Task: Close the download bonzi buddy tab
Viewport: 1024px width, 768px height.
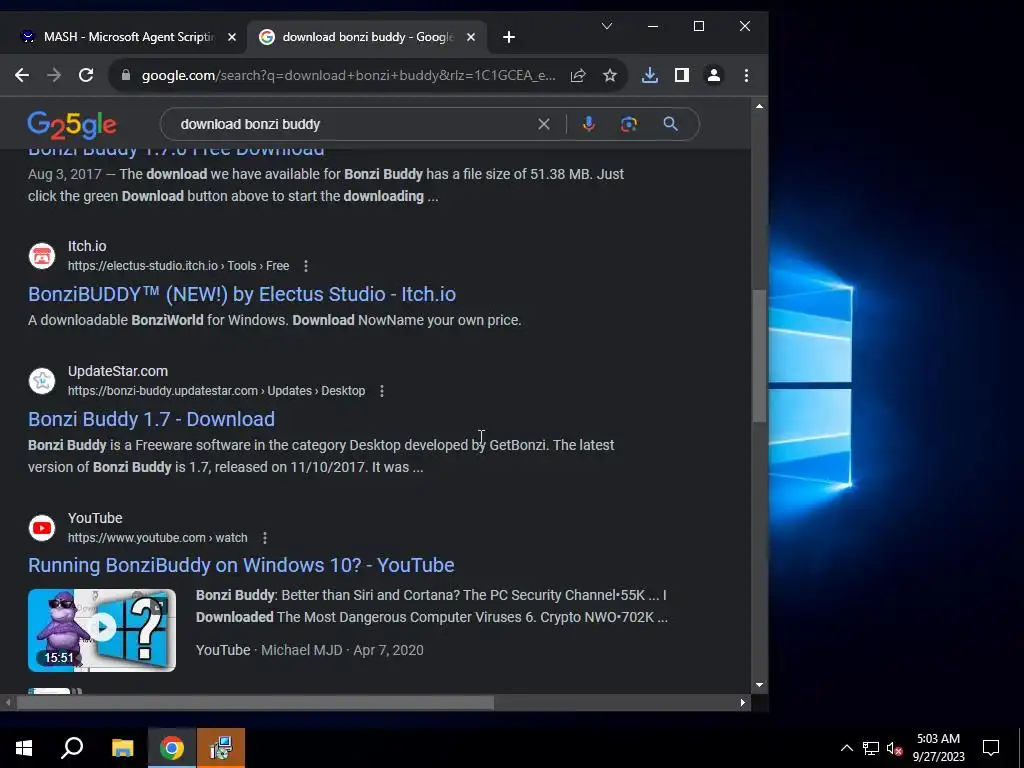Action: [471, 37]
